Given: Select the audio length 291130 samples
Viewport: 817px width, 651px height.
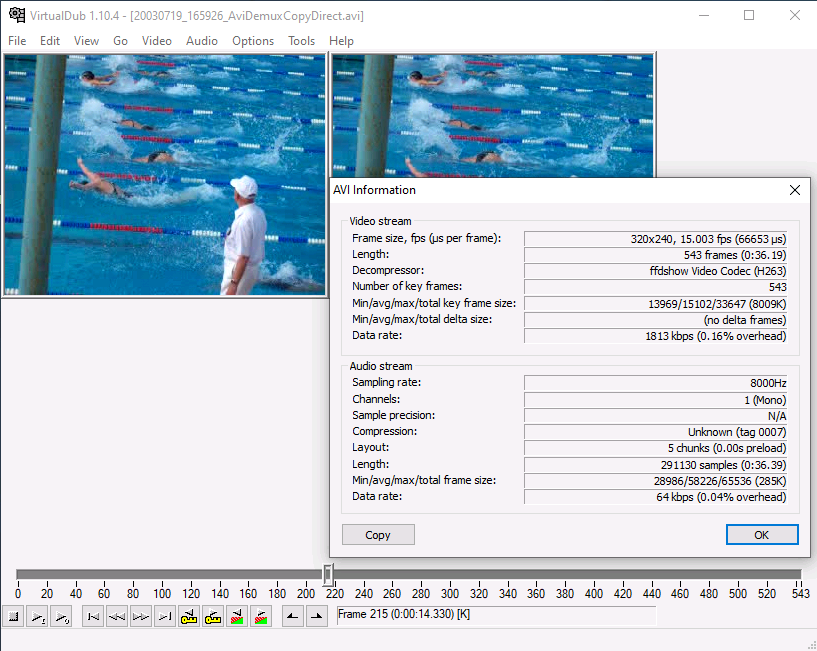Looking at the screenshot, I should [x=655, y=464].
